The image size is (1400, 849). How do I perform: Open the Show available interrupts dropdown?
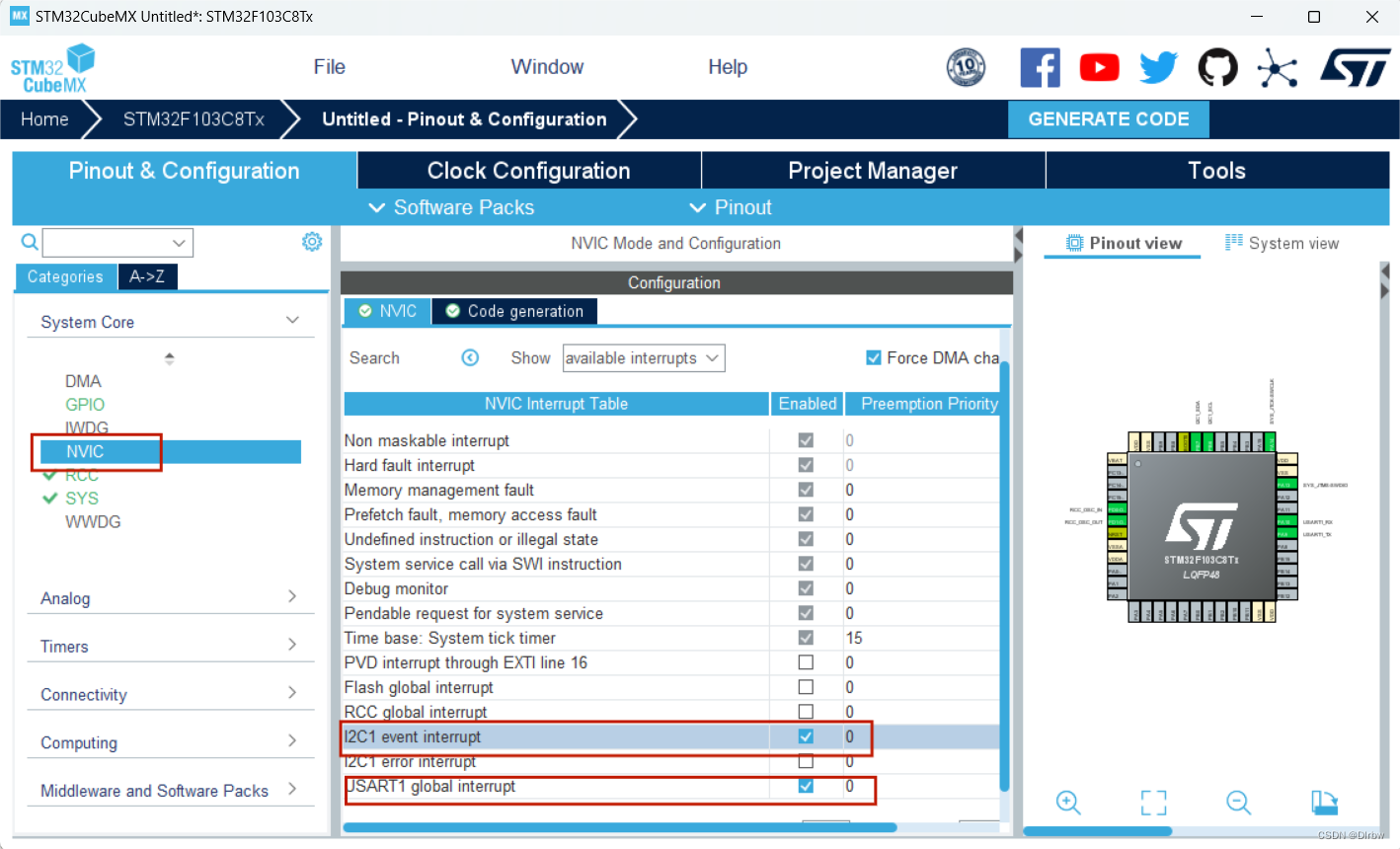pos(644,357)
